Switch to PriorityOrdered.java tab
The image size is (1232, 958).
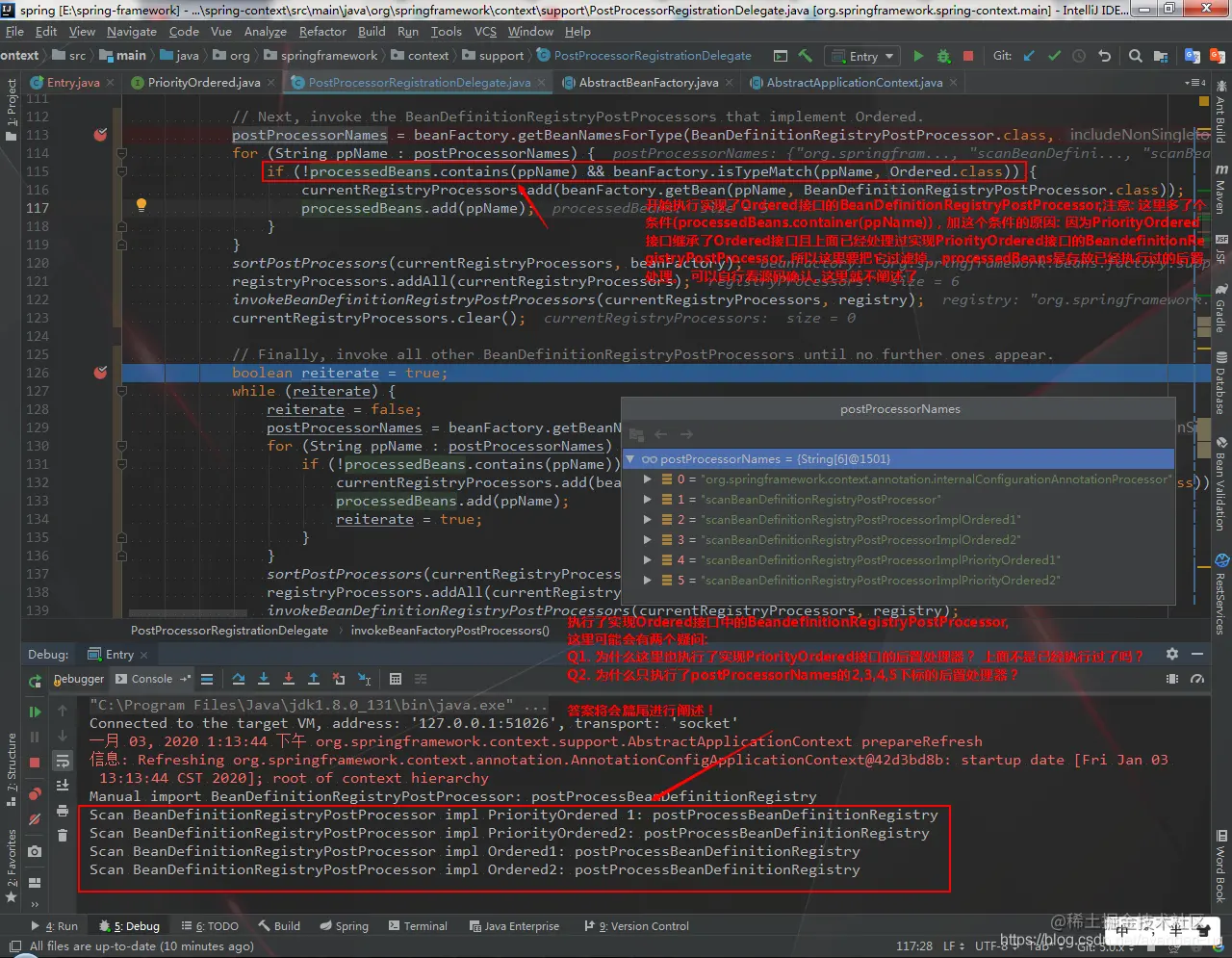(204, 83)
